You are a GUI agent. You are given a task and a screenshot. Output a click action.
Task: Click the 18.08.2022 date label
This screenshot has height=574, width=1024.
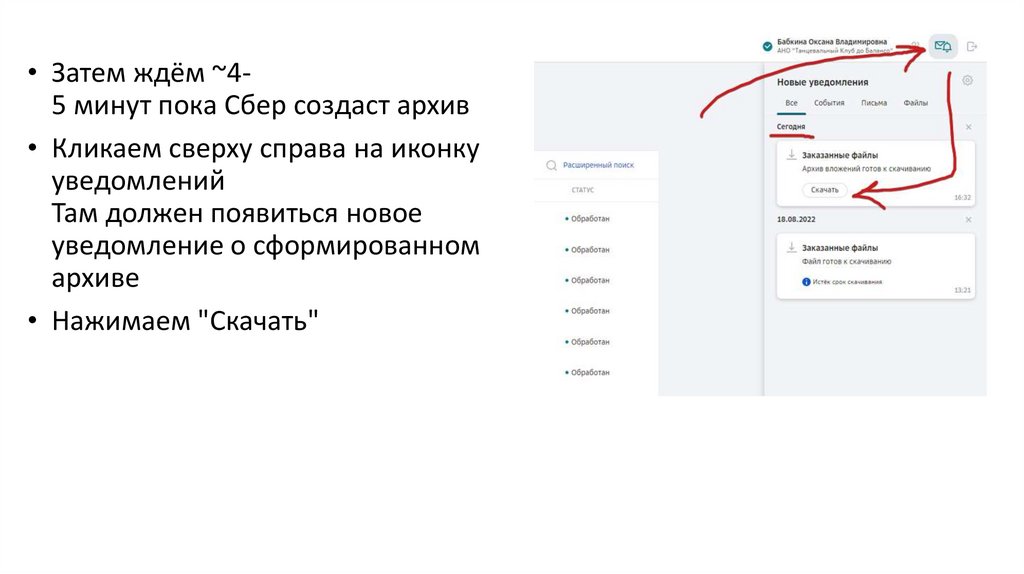796,219
